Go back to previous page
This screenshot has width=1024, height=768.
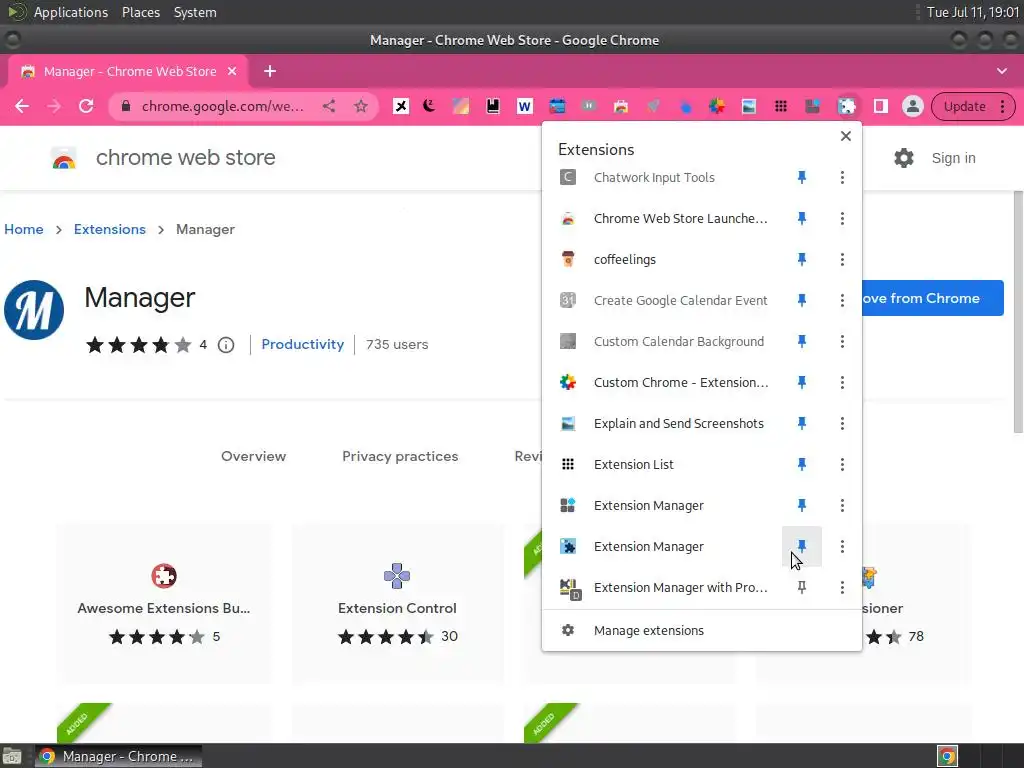point(22,106)
